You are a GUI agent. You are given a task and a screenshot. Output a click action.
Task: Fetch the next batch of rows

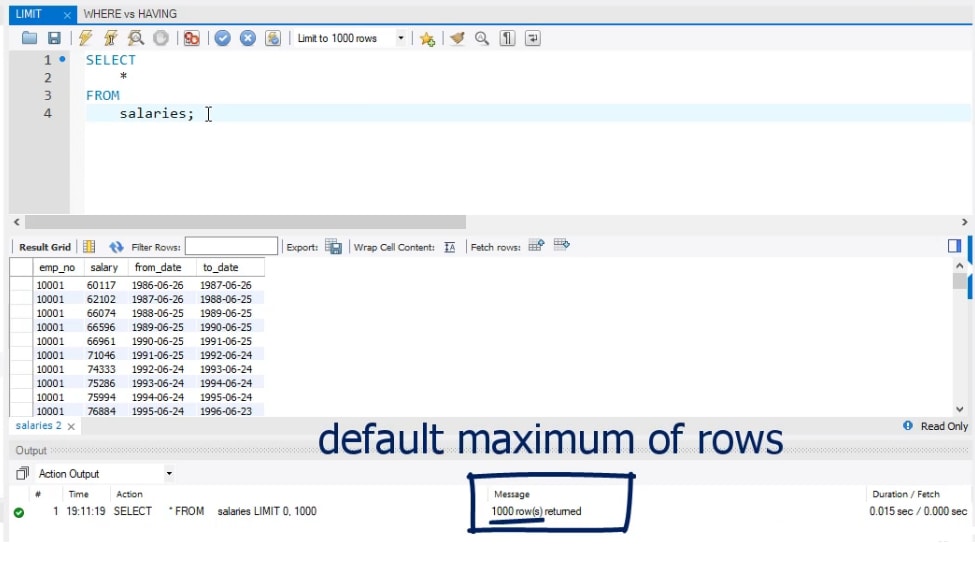(x=537, y=246)
